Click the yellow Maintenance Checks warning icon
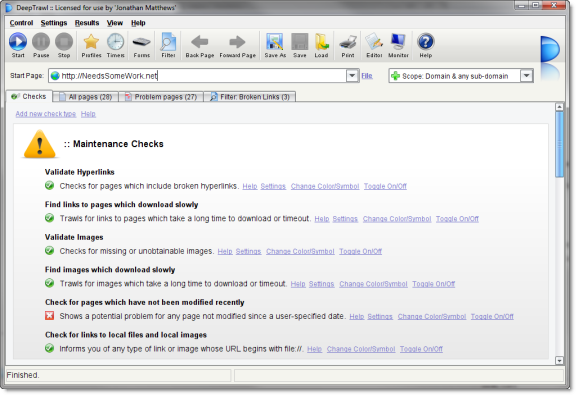 (40, 144)
